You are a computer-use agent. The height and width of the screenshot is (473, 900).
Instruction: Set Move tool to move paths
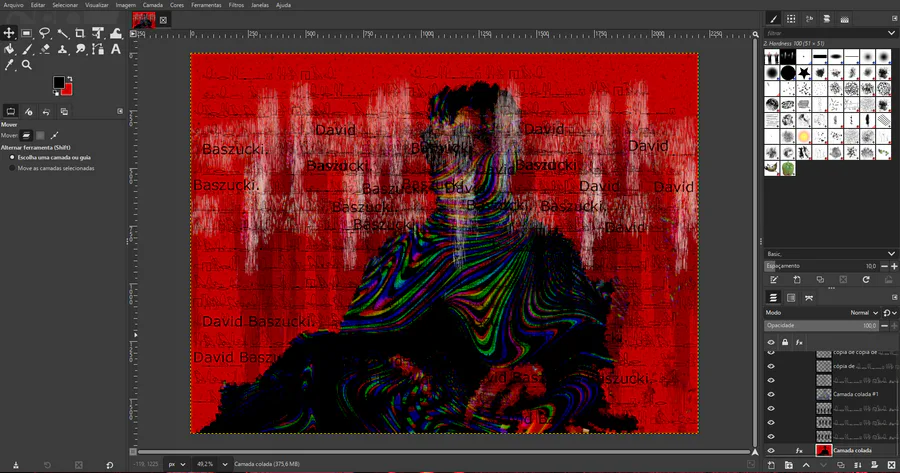coord(54,135)
